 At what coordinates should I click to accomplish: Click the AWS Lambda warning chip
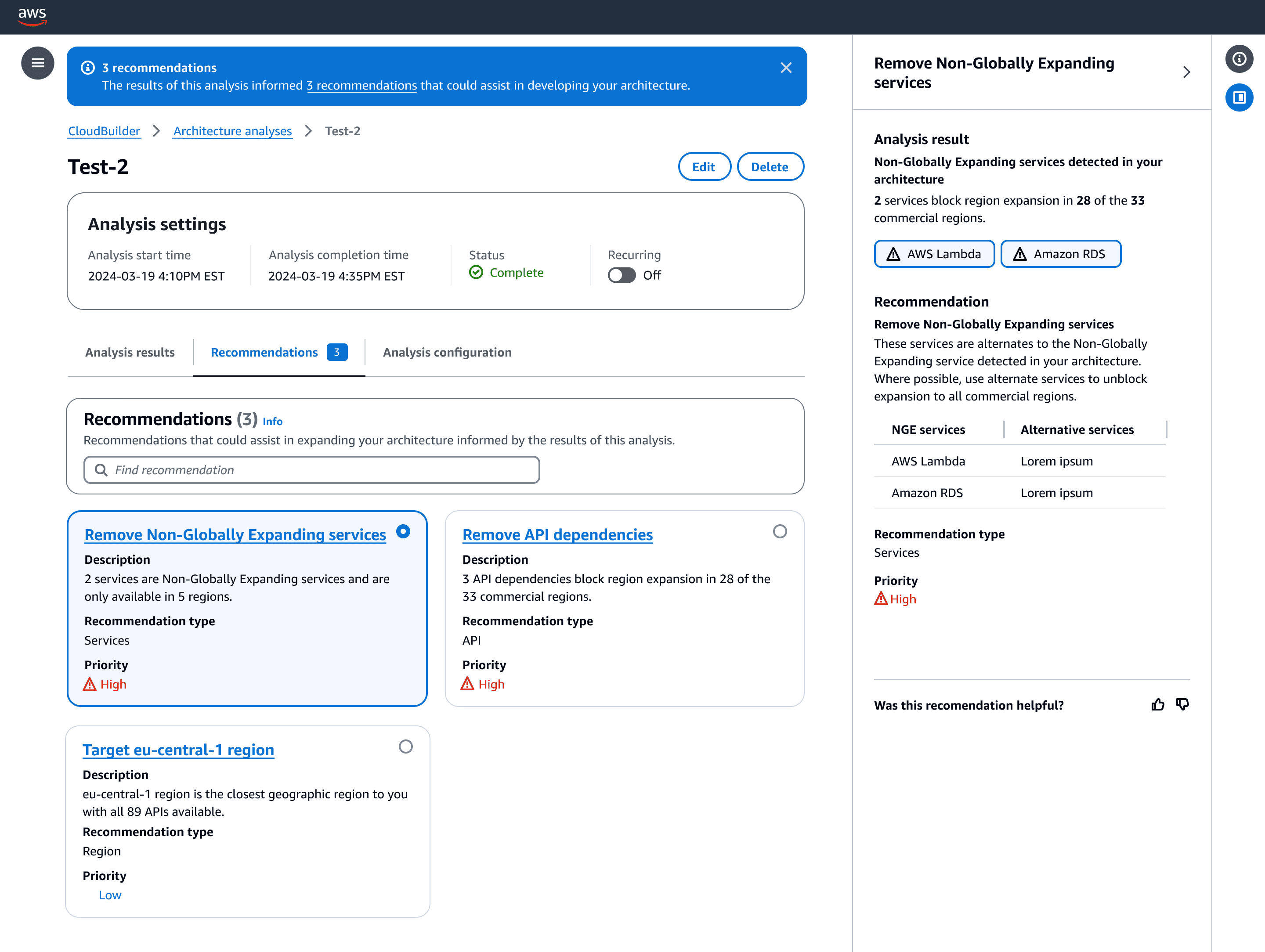pos(934,254)
